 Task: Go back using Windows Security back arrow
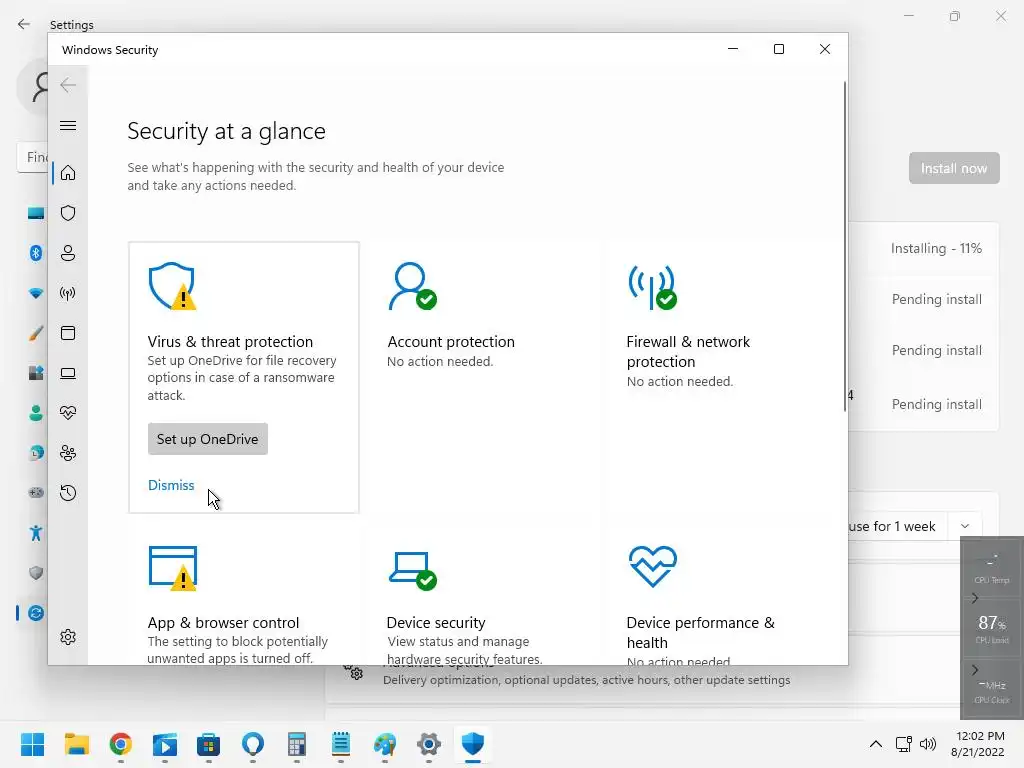(x=68, y=85)
